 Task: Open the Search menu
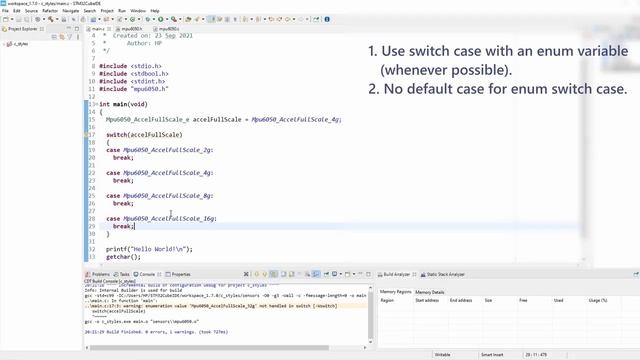(x=90, y=11)
